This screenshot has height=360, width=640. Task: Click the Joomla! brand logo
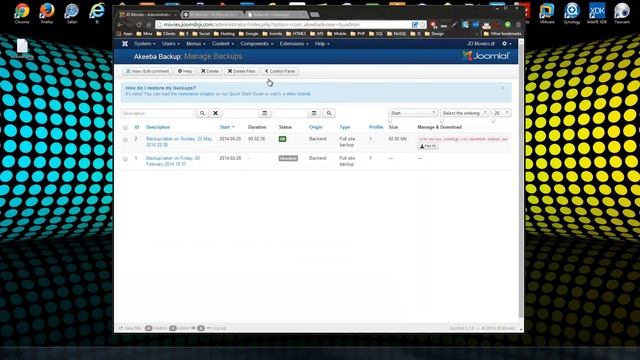tap(486, 56)
